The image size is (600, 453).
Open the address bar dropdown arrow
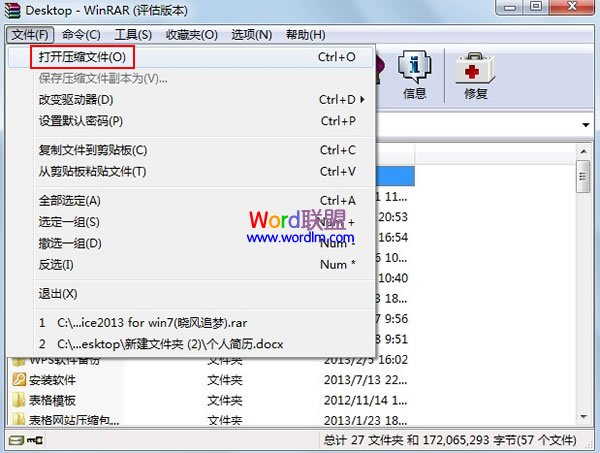(x=585, y=125)
